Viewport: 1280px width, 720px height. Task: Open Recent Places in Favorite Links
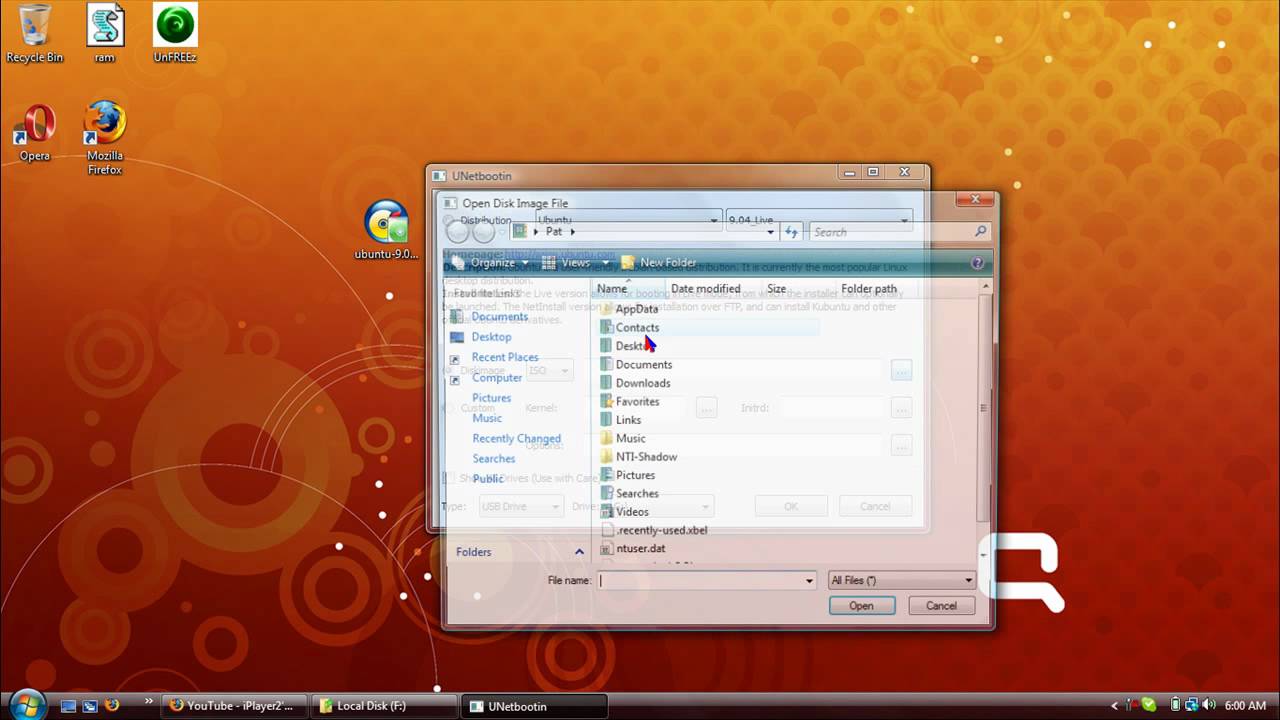pyautogui.click(x=505, y=358)
